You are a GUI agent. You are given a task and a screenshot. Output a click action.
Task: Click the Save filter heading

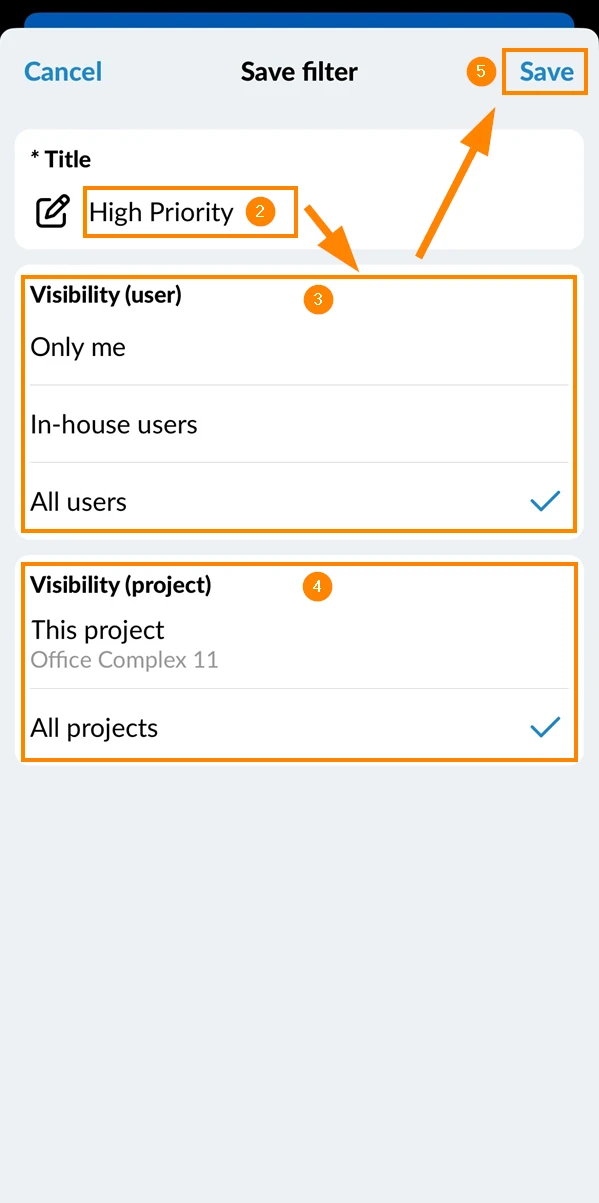(x=299, y=72)
